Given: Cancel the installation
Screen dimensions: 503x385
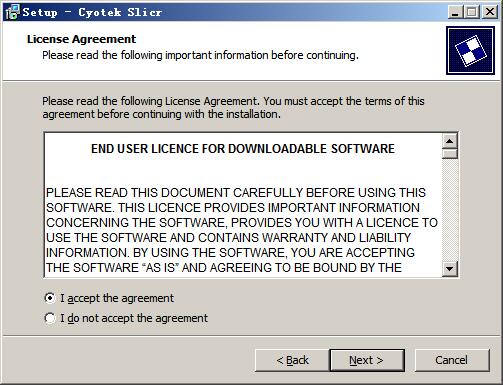Looking at the screenshot, I should [452, 360].
